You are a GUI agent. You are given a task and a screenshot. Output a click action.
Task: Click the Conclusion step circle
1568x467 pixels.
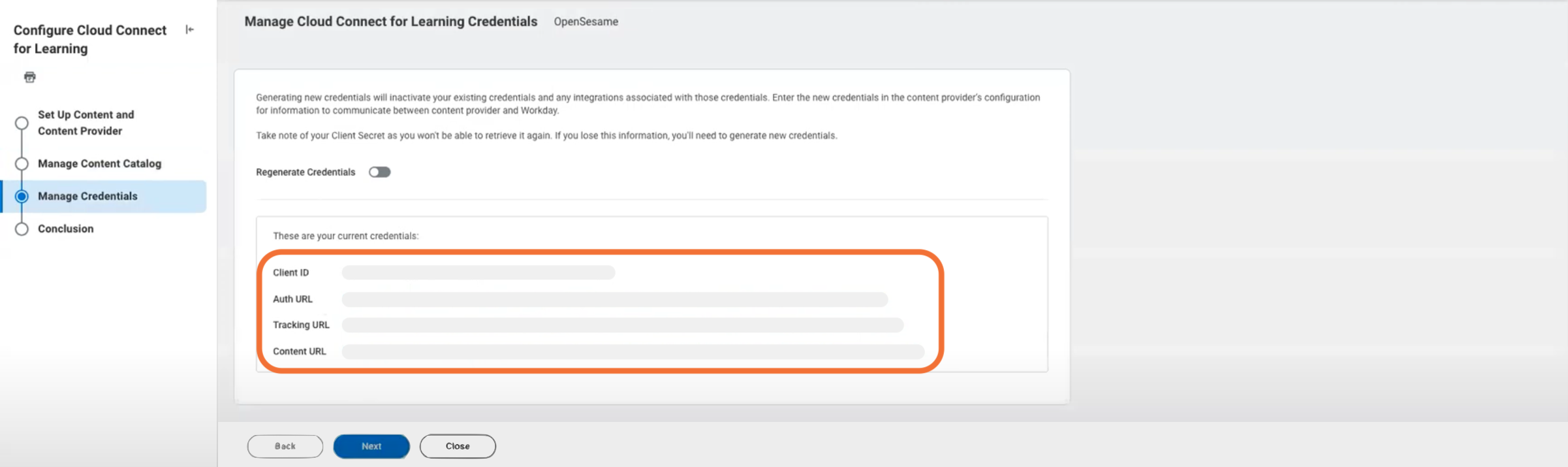pos(22,229)
